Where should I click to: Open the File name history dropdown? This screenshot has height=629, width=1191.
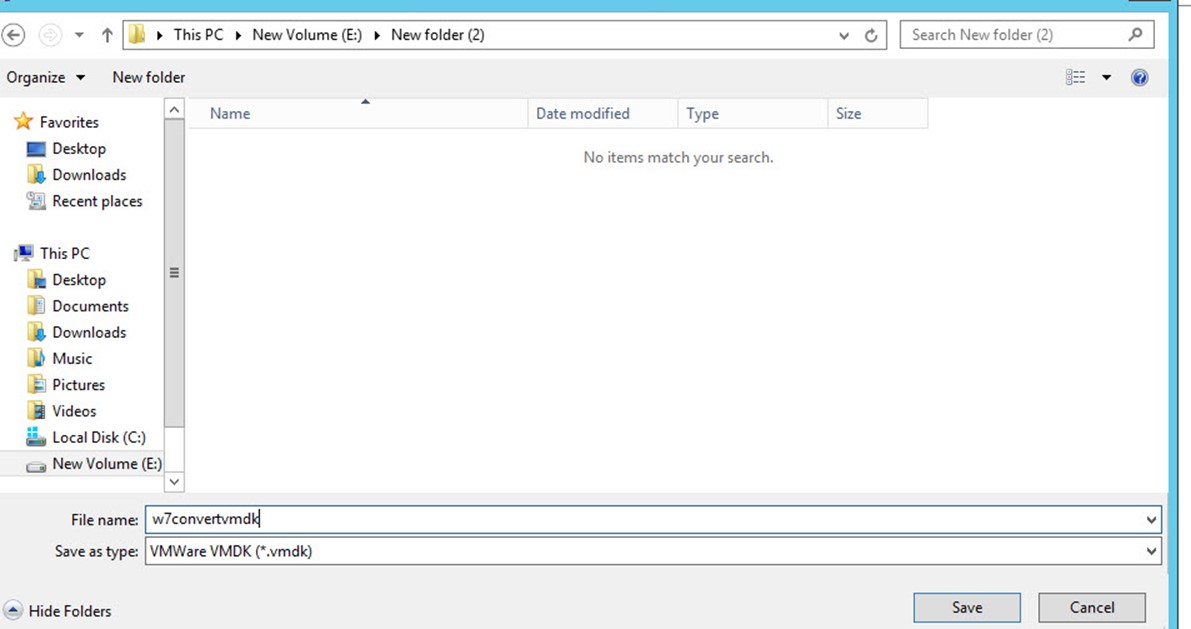click(x=1152, y=520)
